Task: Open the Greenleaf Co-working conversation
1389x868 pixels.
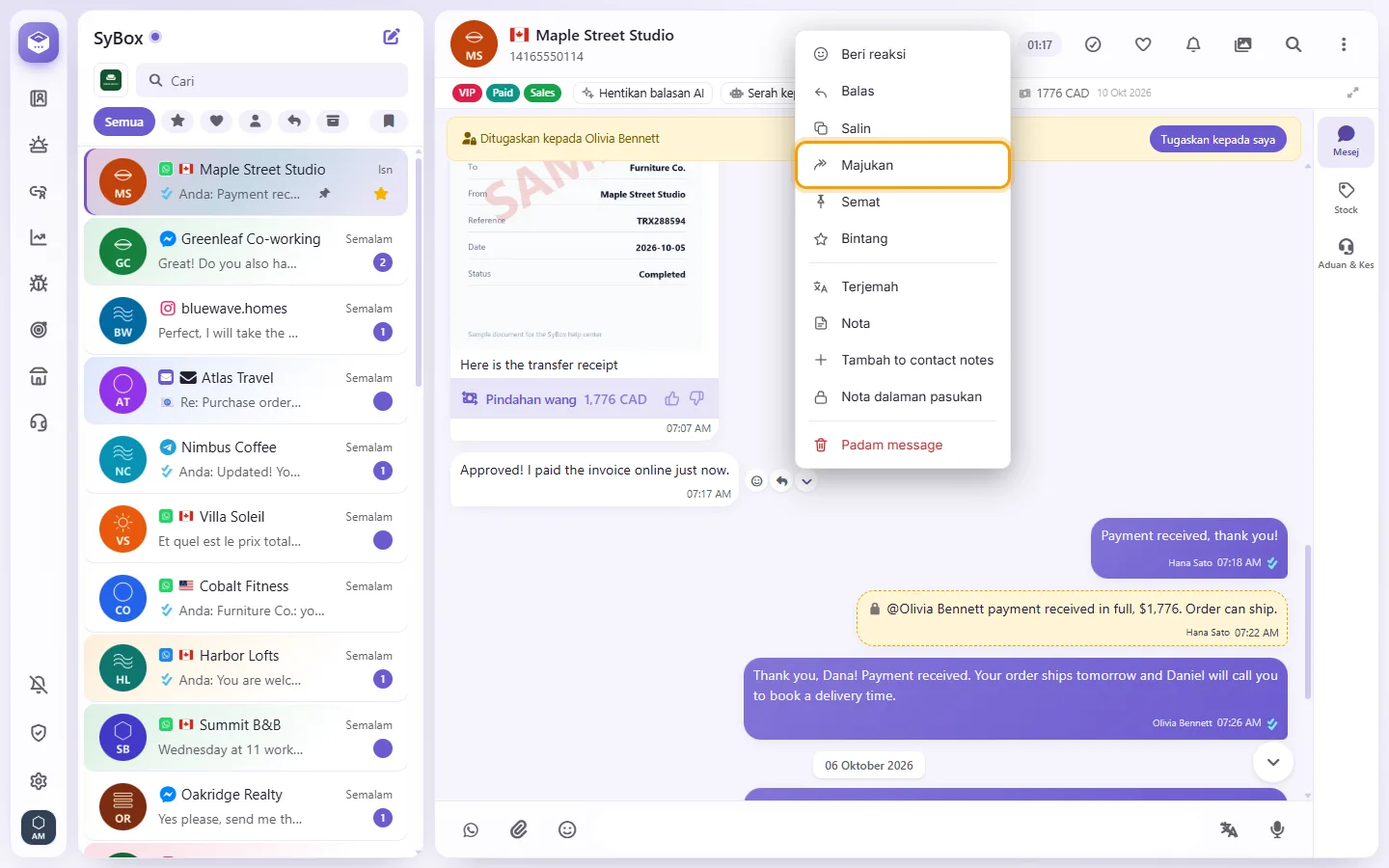Action: click(x=246, y=251)
